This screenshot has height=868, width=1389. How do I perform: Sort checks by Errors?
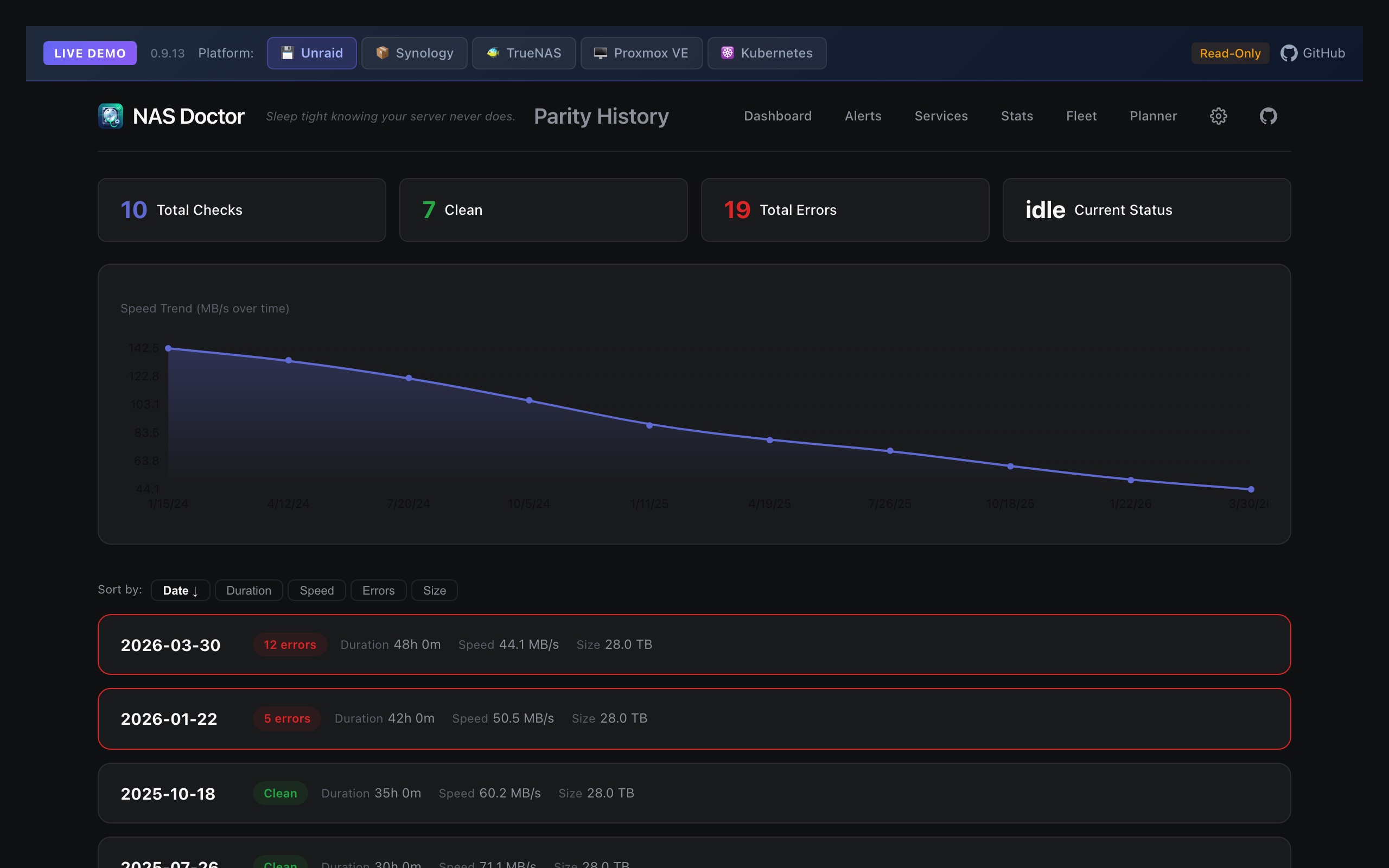point(378,590)
